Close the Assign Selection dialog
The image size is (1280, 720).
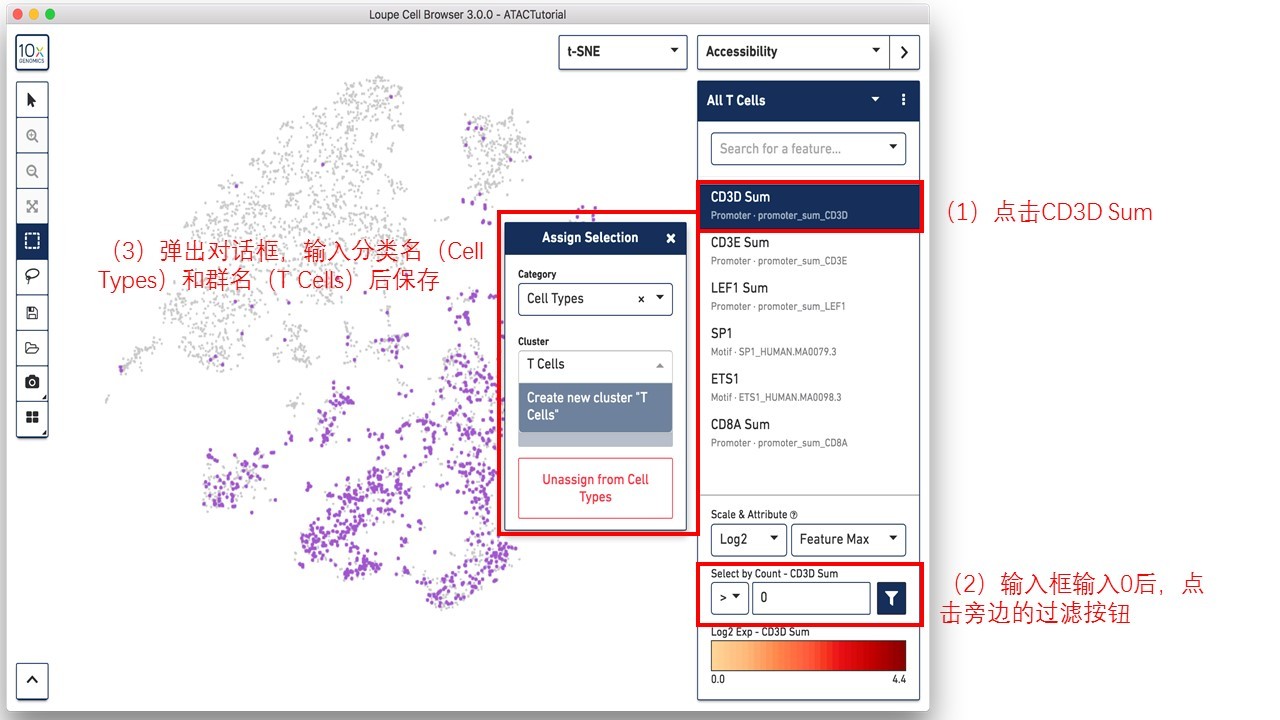671,238
